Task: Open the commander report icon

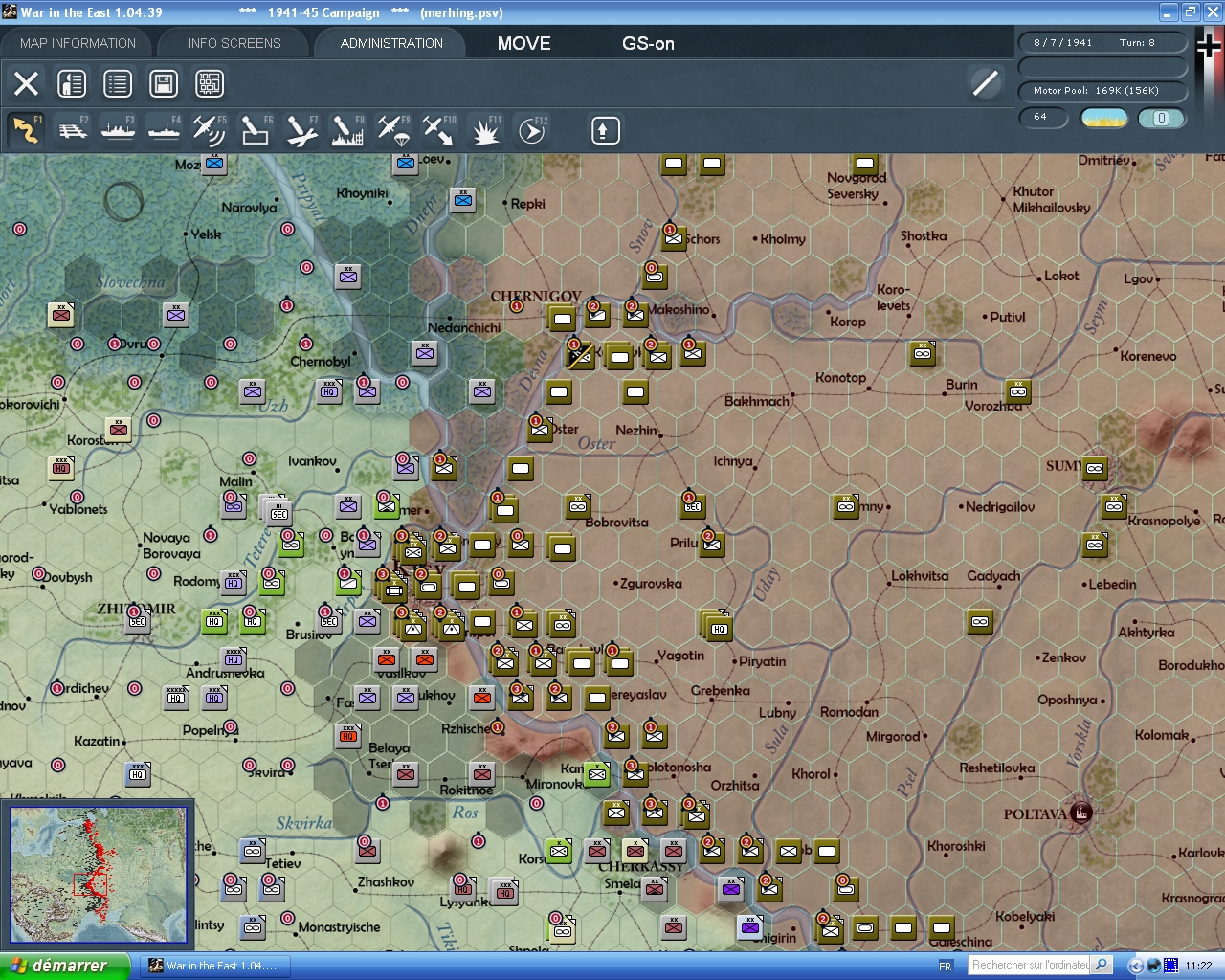Action: tap(72, 83)
